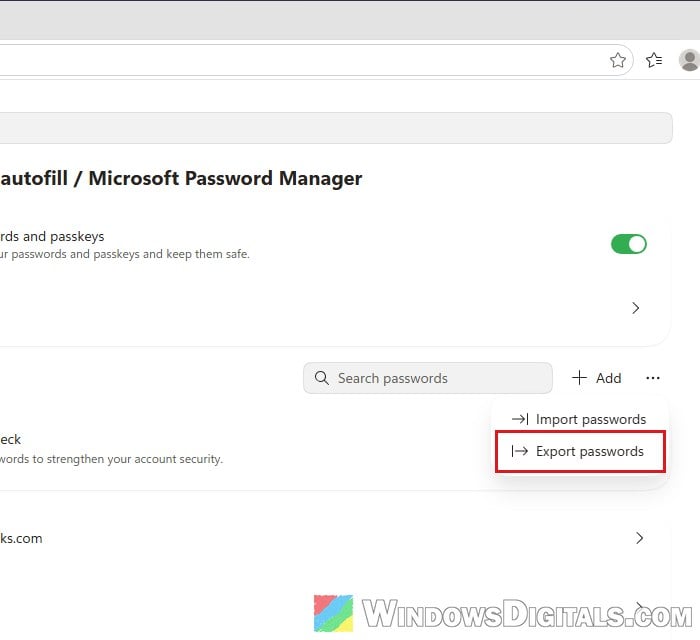Select Import passwords from the menu
700x640 pixels.
click(579, 419)
